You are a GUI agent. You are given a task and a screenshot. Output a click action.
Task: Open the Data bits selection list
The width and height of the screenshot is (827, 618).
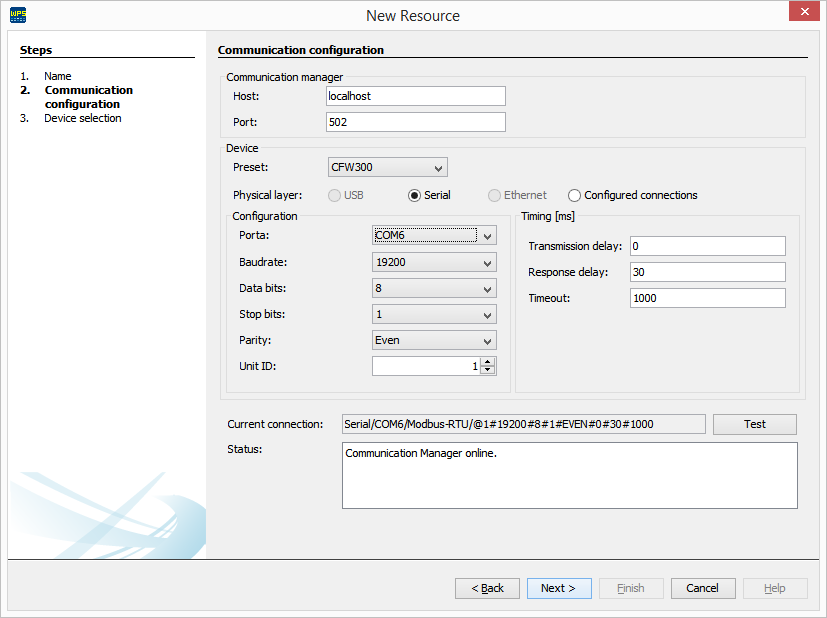coord(487,288)
